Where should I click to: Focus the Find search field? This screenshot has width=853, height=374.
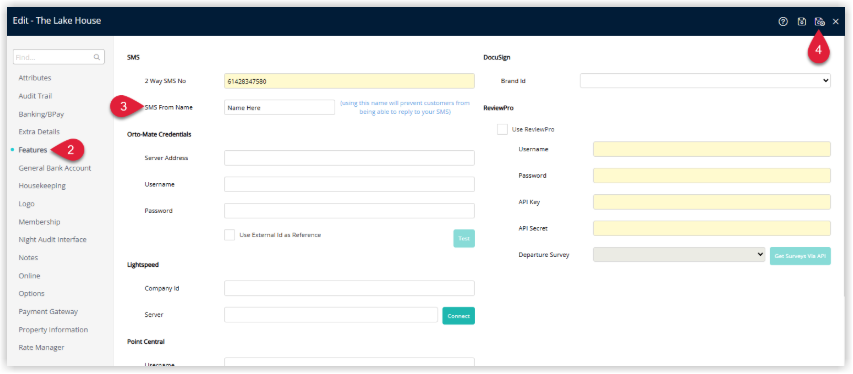click(x=59, y=57)
